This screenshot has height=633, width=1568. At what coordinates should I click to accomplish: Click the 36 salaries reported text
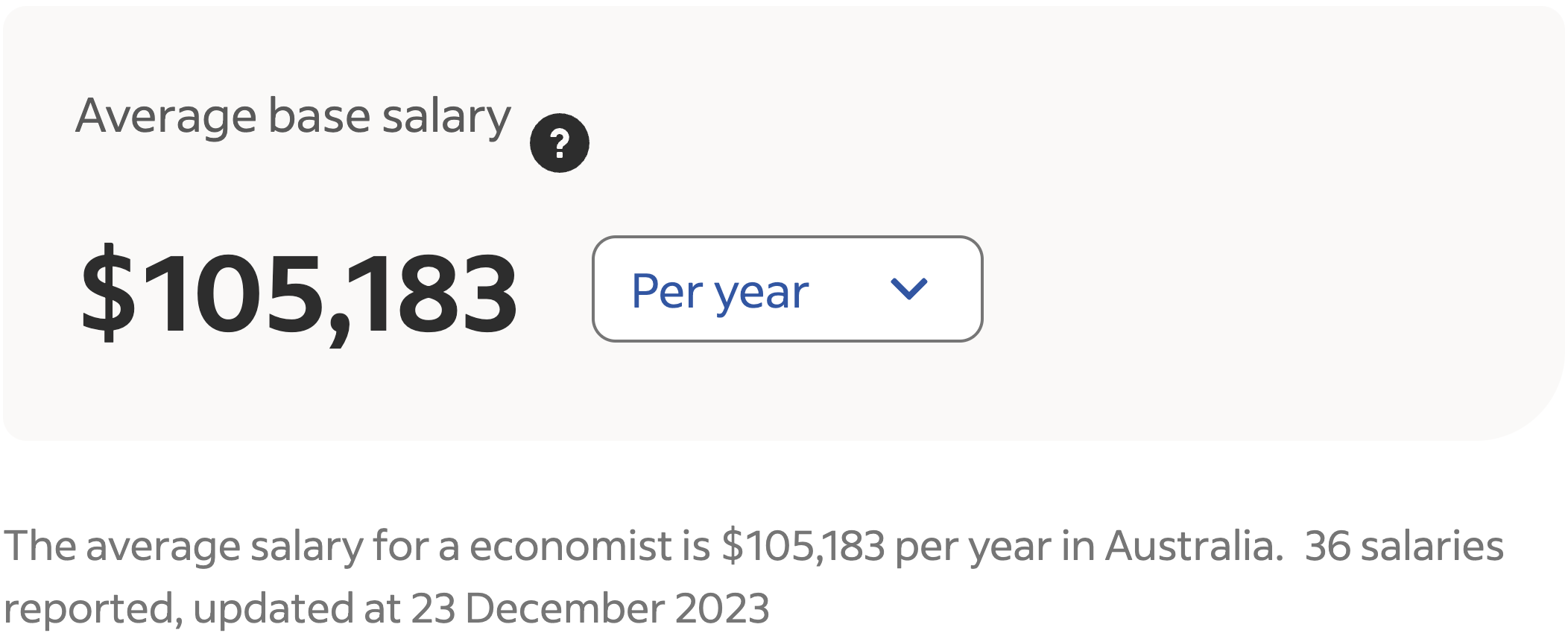[1404, 546]
